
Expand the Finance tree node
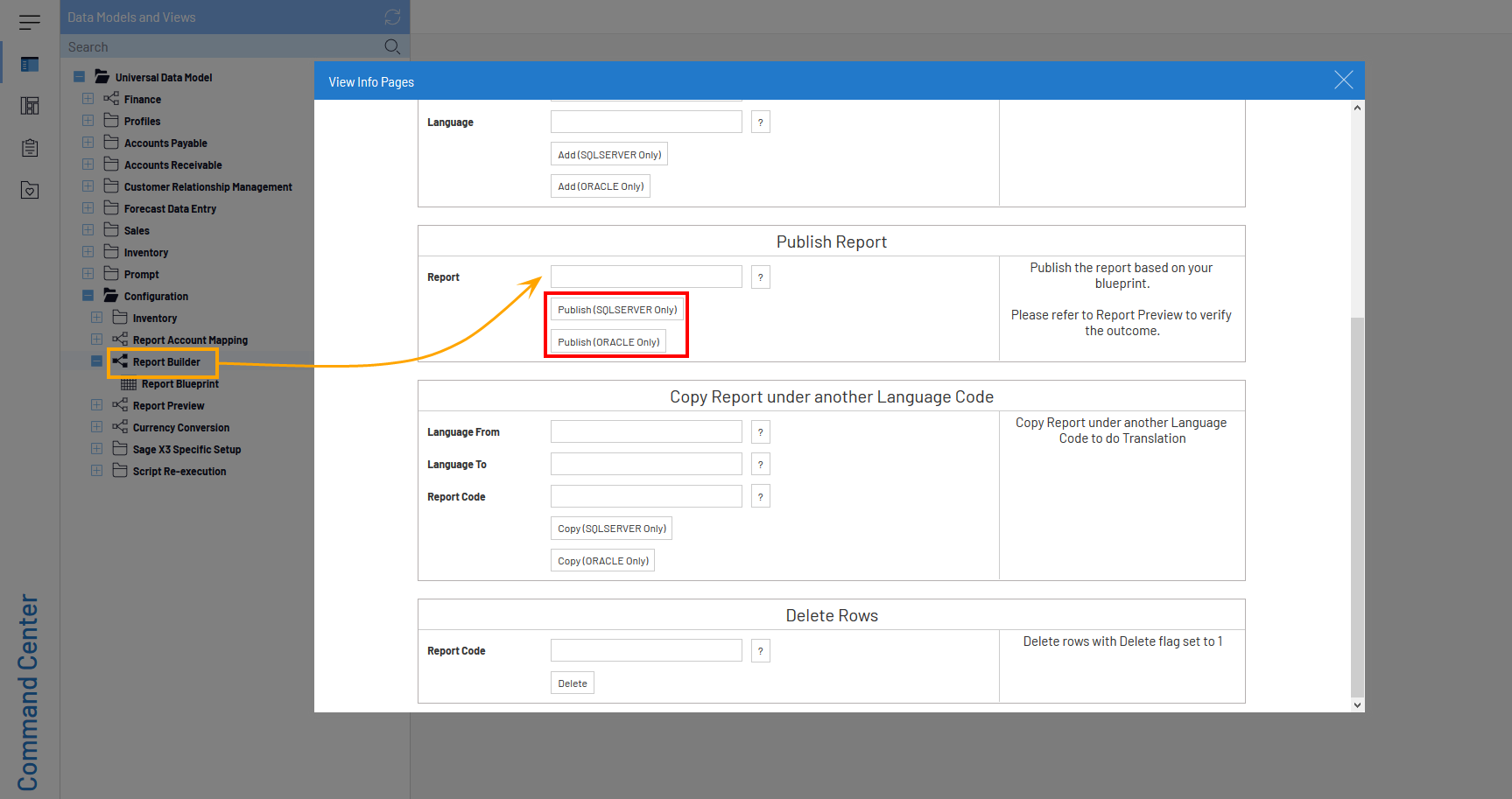(88, 99)
